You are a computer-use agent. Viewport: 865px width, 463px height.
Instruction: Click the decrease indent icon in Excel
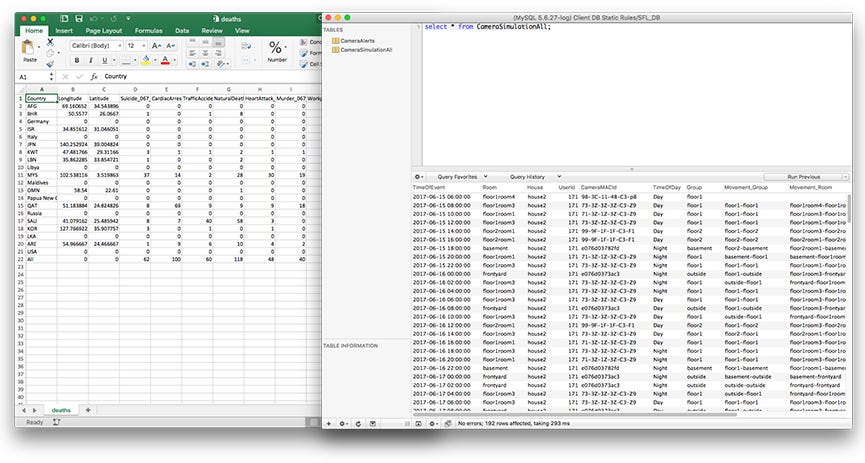pyautogui.click(x=192, y=65)
